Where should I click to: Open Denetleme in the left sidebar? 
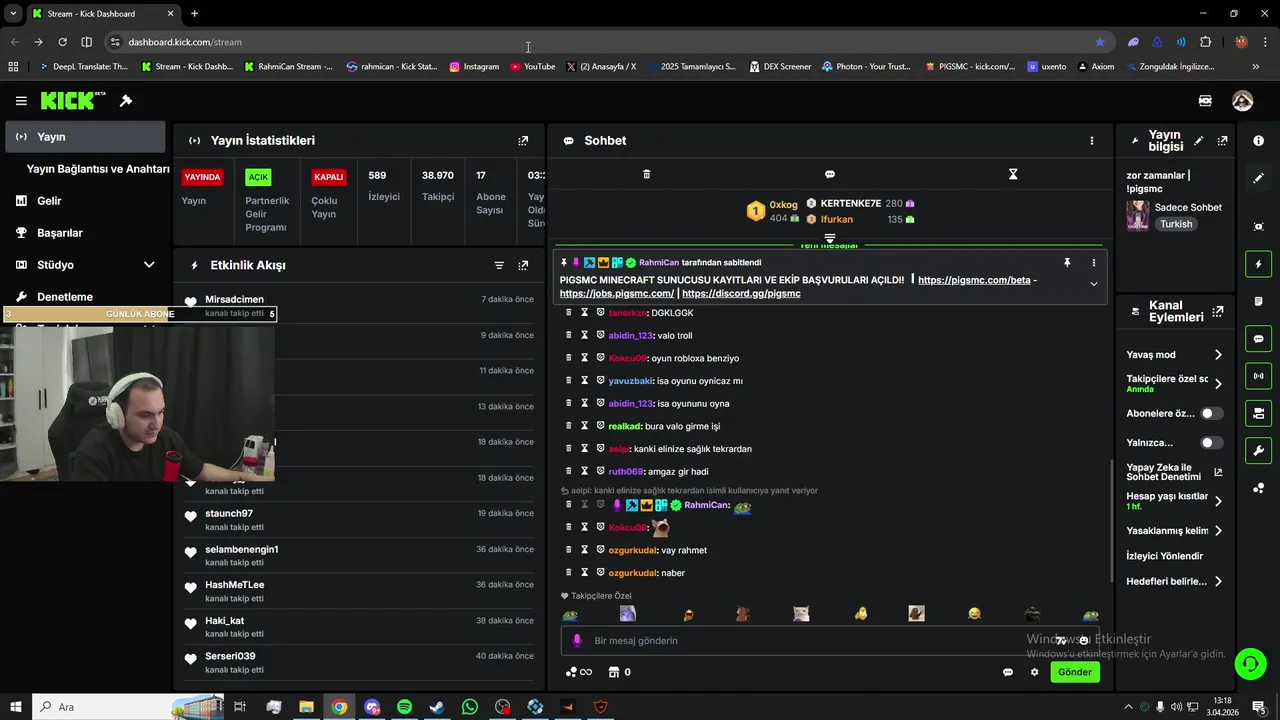65,297
